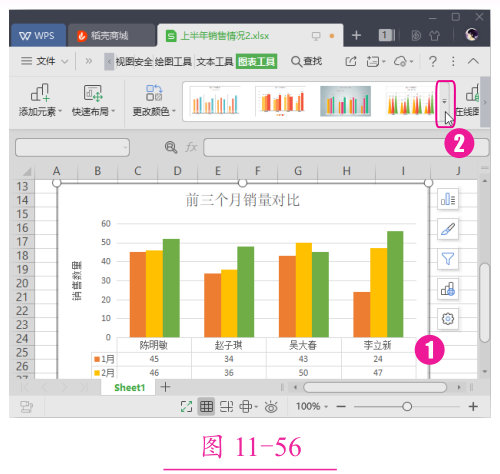This screenshot has width=500, height=474.
Task: Open the chart style brush side button
Action: [x=448, y=229]
